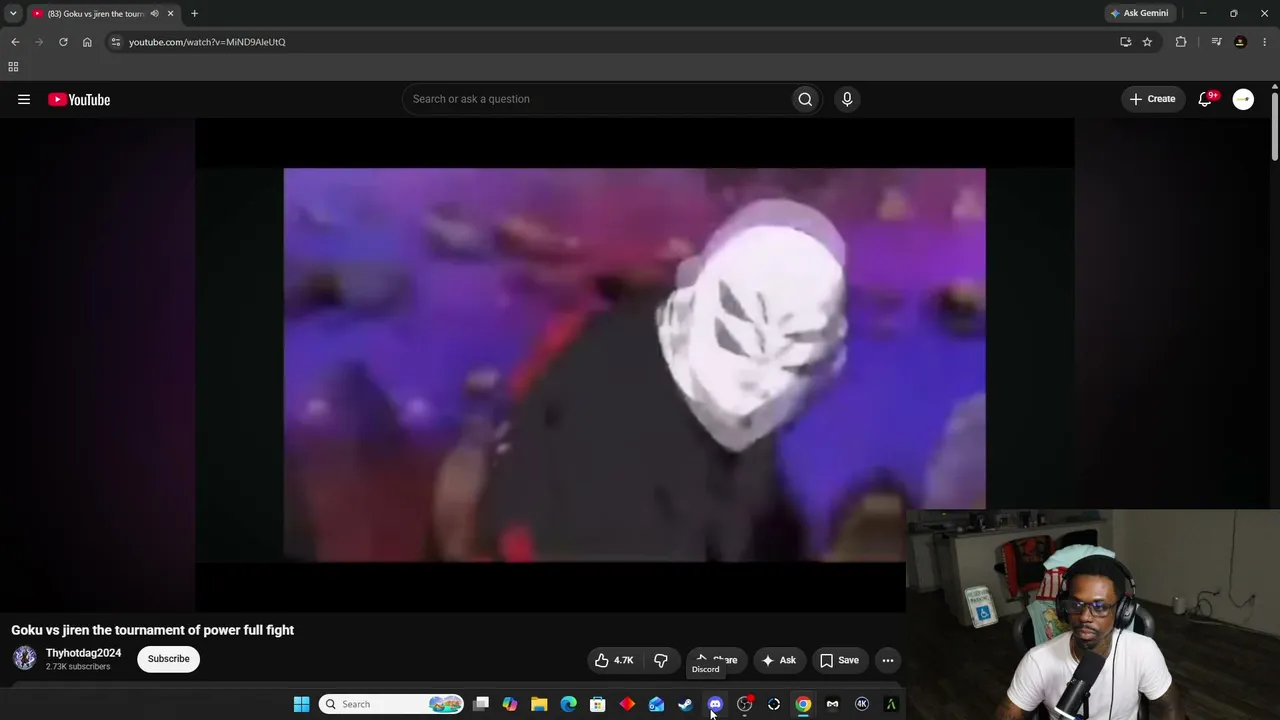
Task: Expand the tab search dropdown
Action: pos(13,14)
